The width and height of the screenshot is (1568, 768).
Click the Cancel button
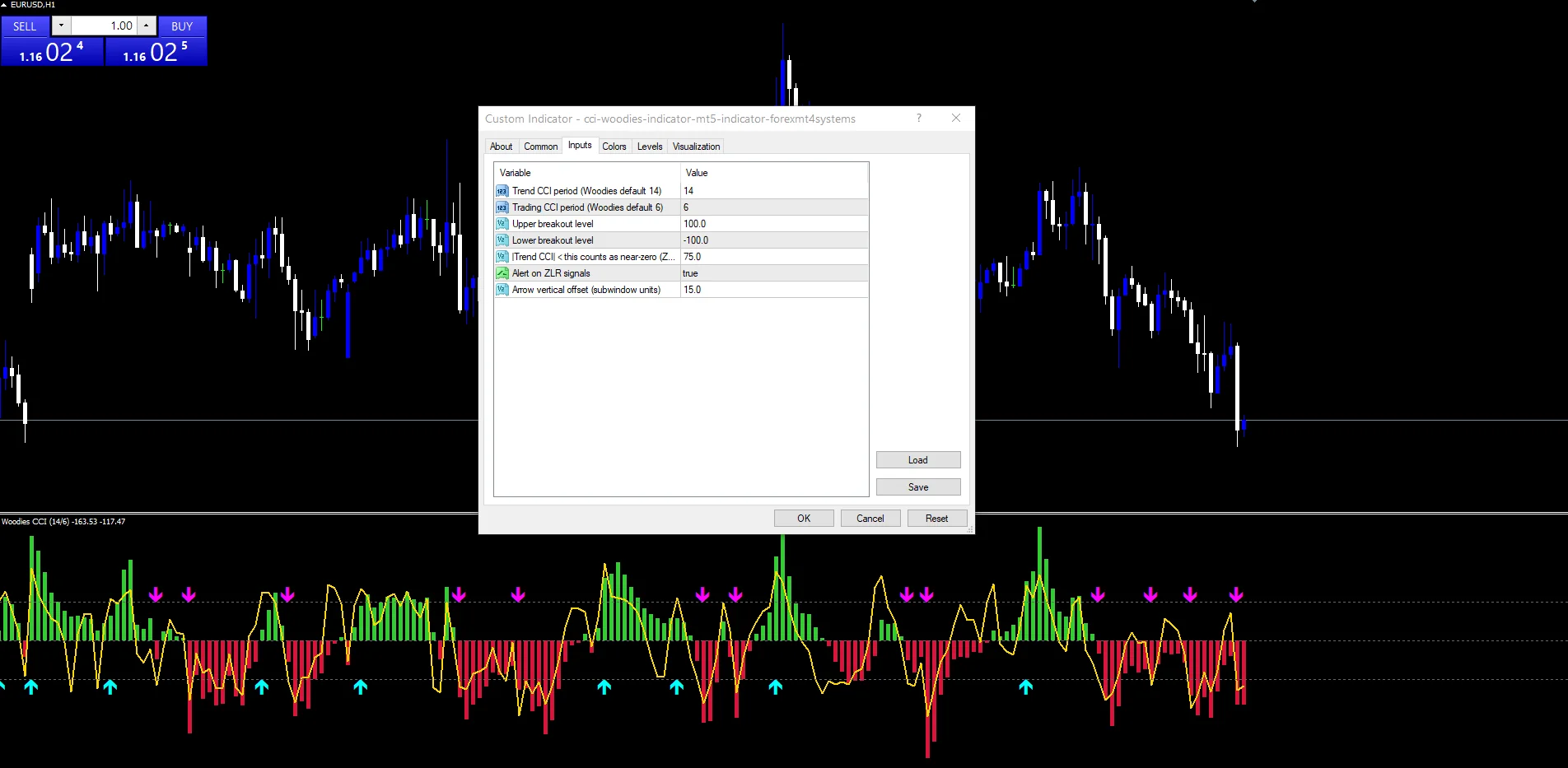click(870, 519)
